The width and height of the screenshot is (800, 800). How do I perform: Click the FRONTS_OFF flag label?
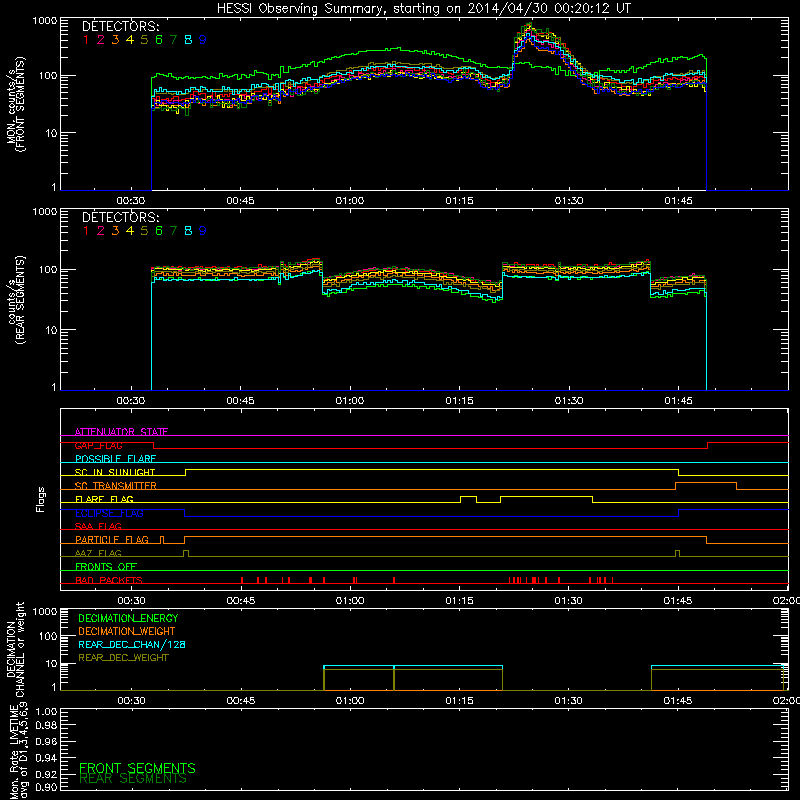click(106, 567)
